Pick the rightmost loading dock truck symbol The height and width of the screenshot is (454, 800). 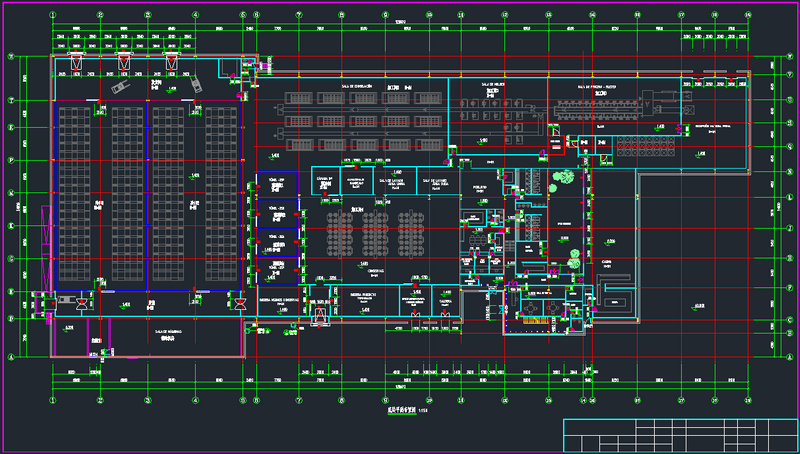(172, 64)
